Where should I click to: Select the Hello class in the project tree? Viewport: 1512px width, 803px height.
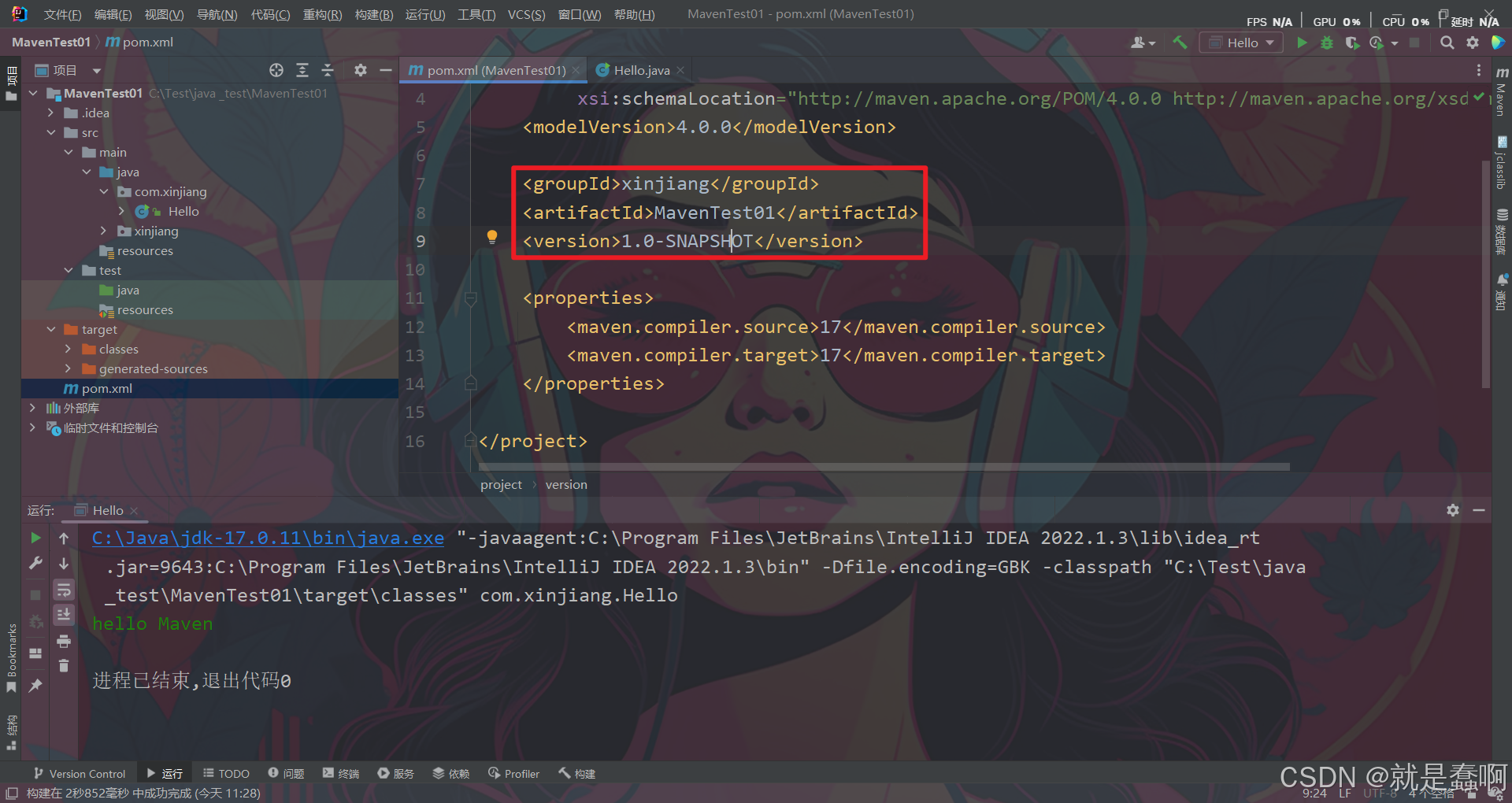pyautogui.click(x=183, y=211)
